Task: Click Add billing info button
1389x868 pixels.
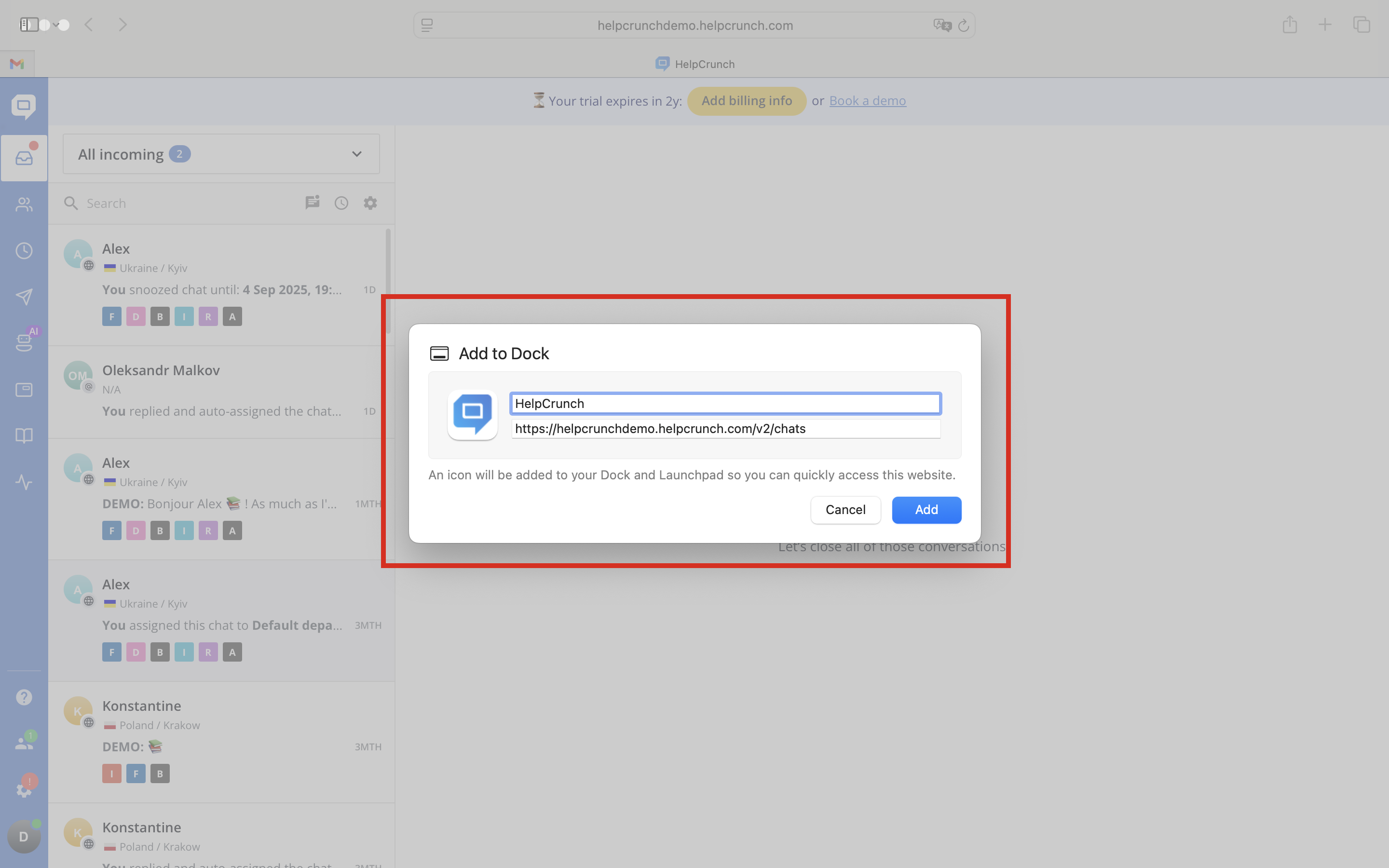Action: (746, 101)
